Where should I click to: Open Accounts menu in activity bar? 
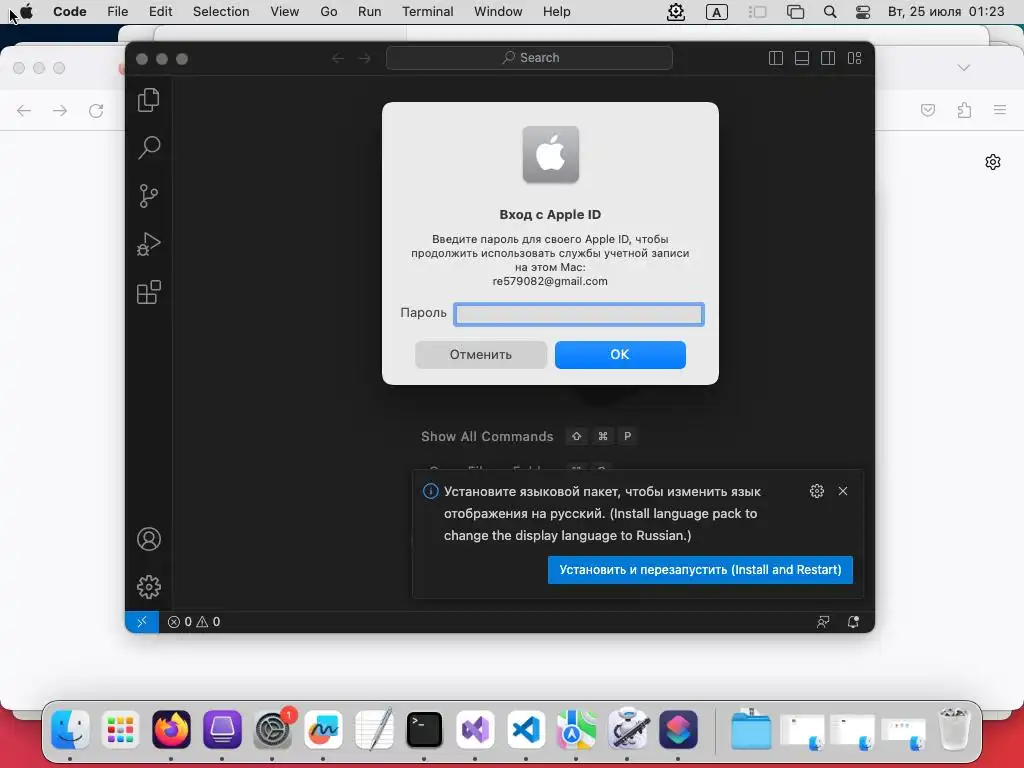coord(149,539)
